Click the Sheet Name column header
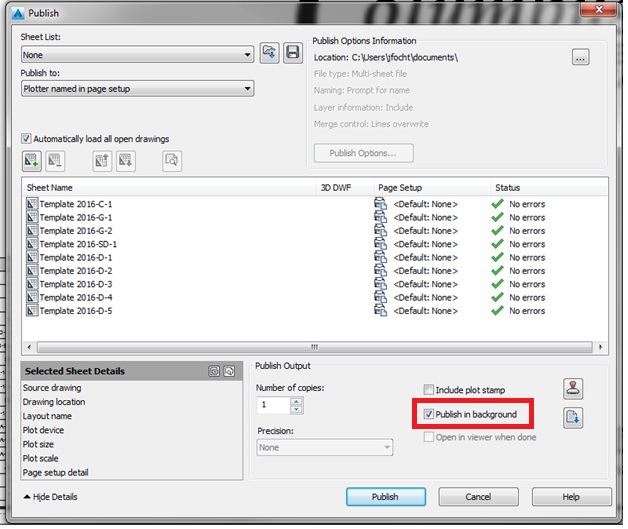 point(169,187)
